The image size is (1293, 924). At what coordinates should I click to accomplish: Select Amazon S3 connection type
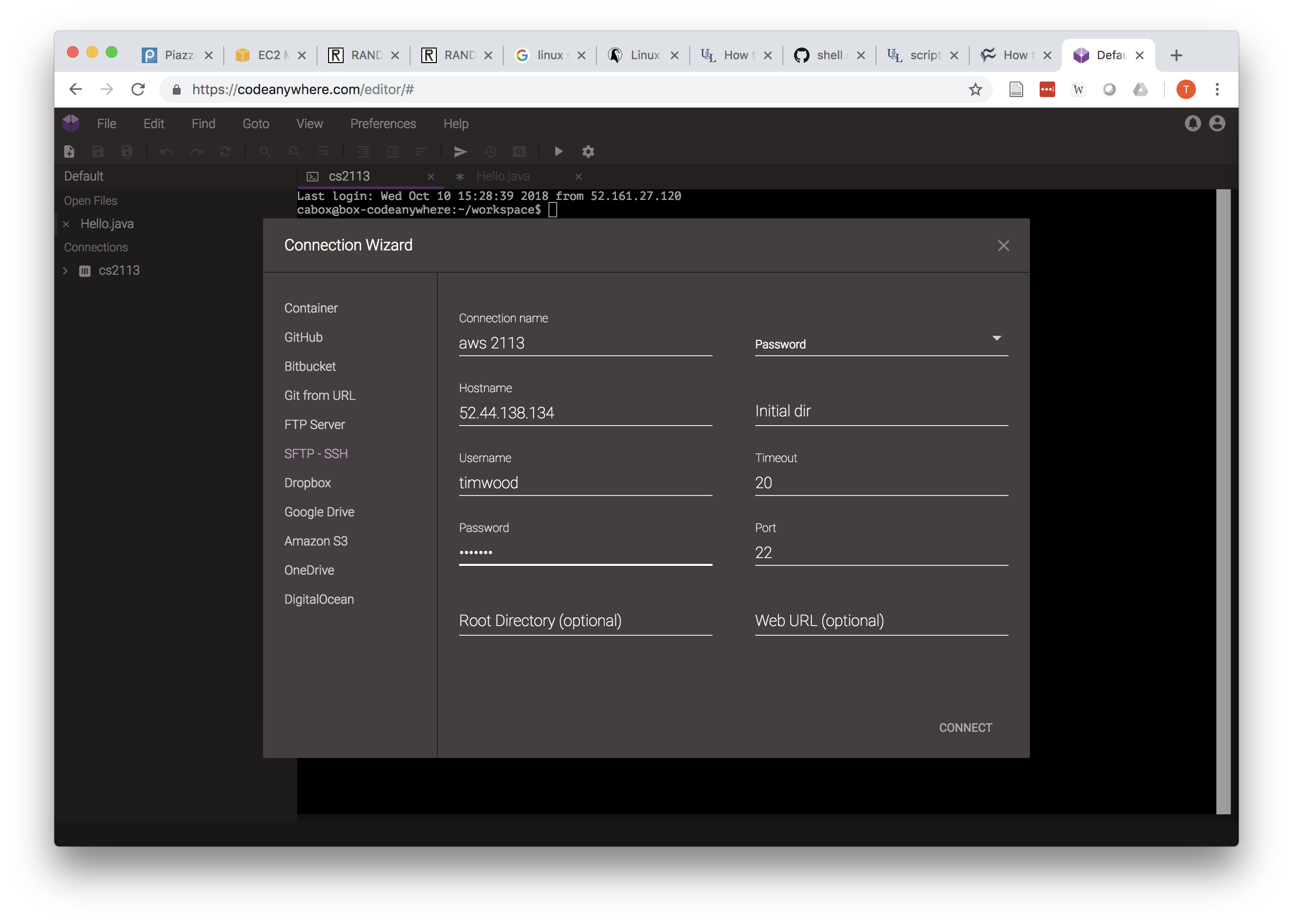(x=316, y=541)
